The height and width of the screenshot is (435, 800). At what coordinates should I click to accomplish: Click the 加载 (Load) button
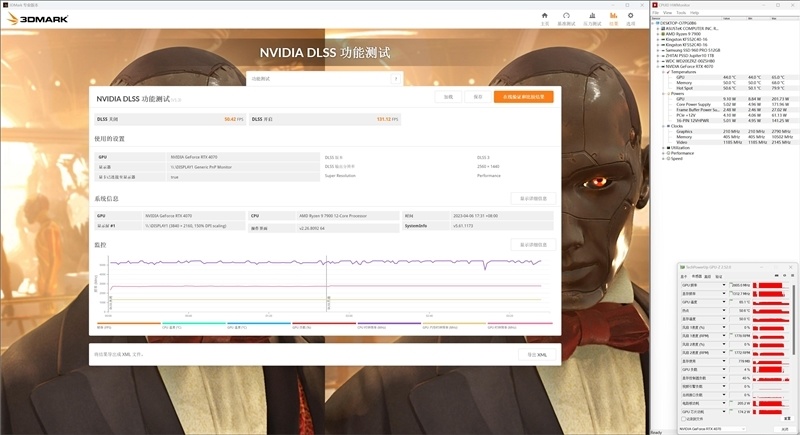pos(448,97)
